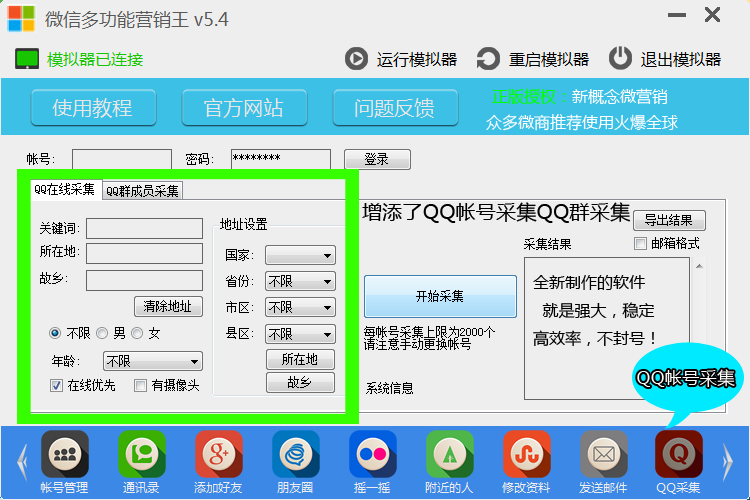Click the 运行模拟器 play icon

pos(356,59)
